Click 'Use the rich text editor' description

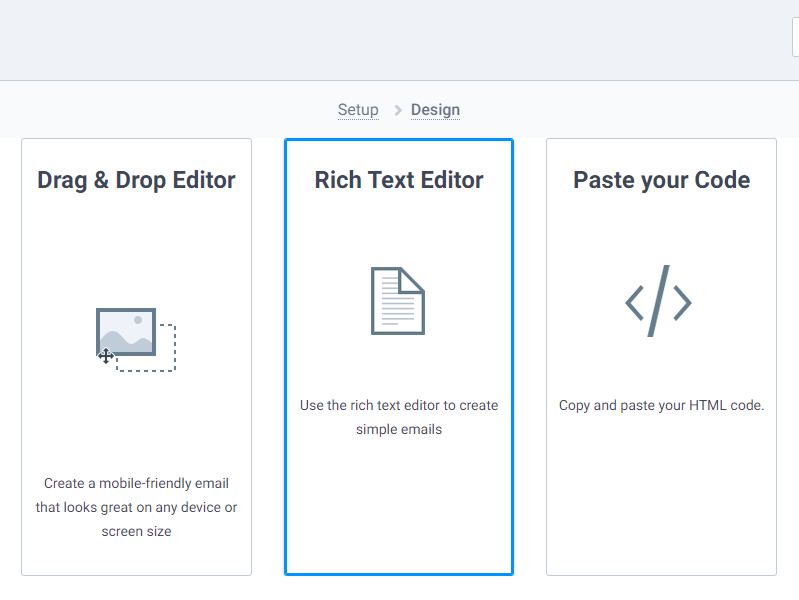(x=399, y=417)
